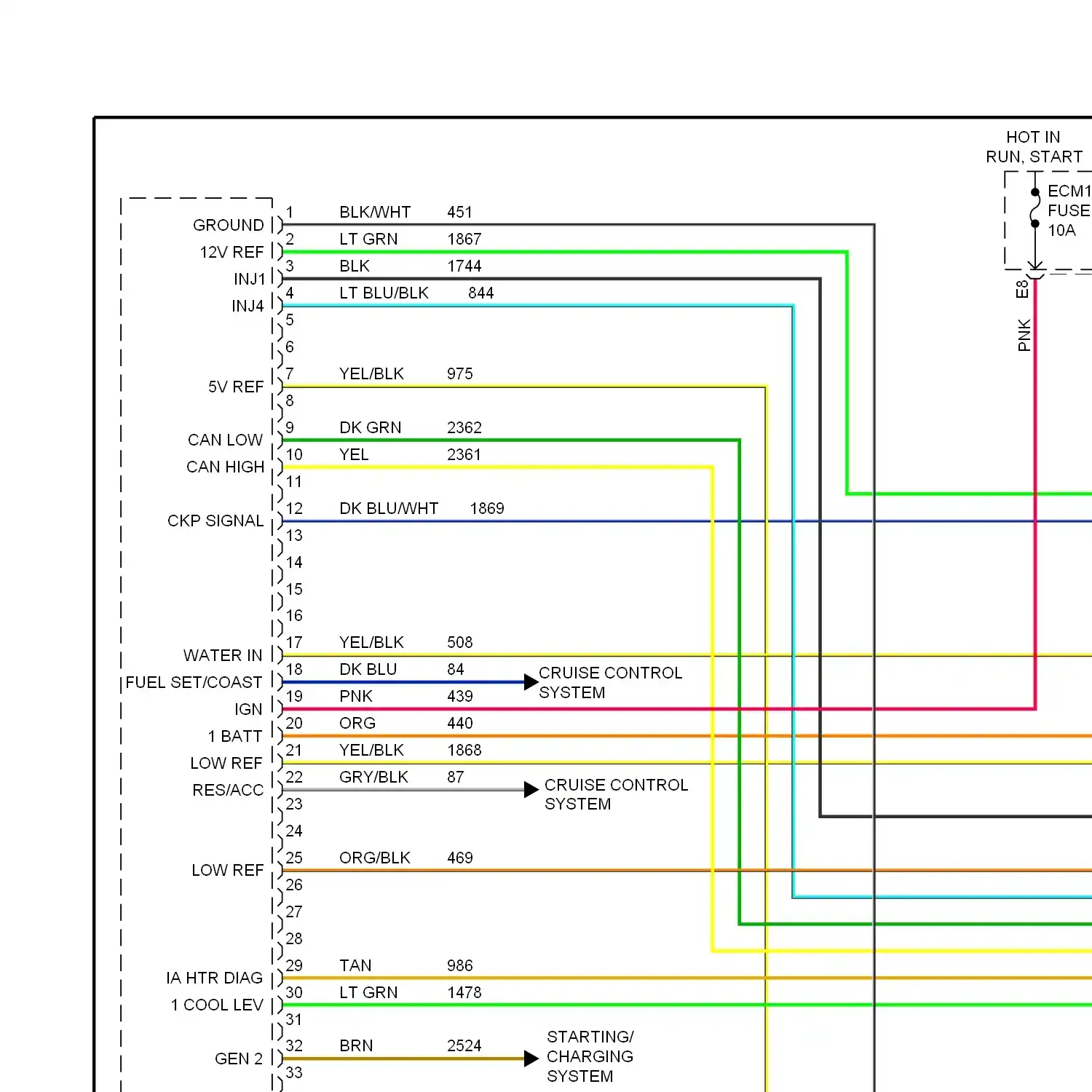Viewport: 1092px width, 1092px height.
Task: Click the RES/ACC label
Action: 228,791
